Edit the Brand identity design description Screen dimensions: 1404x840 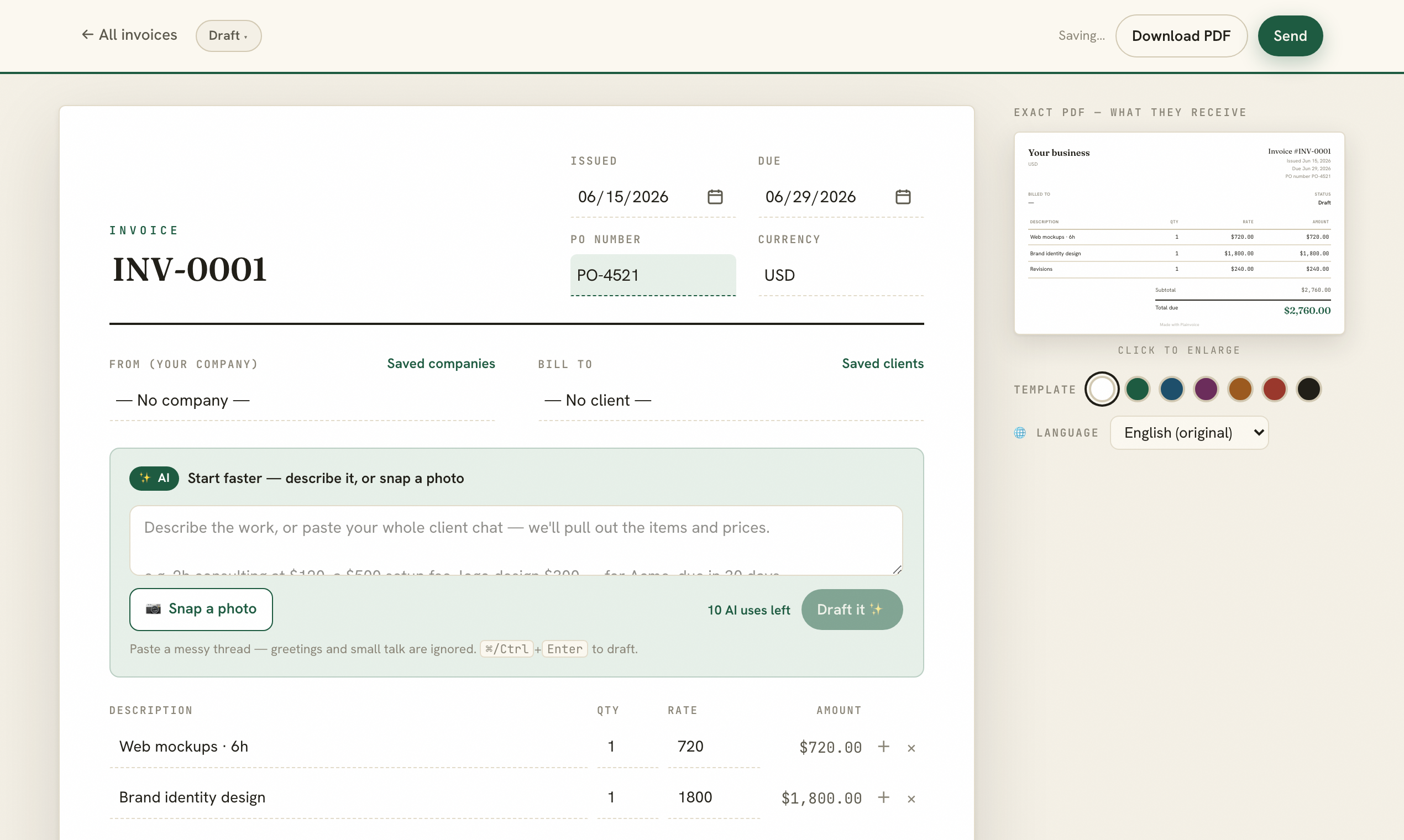tap(348, 797)
